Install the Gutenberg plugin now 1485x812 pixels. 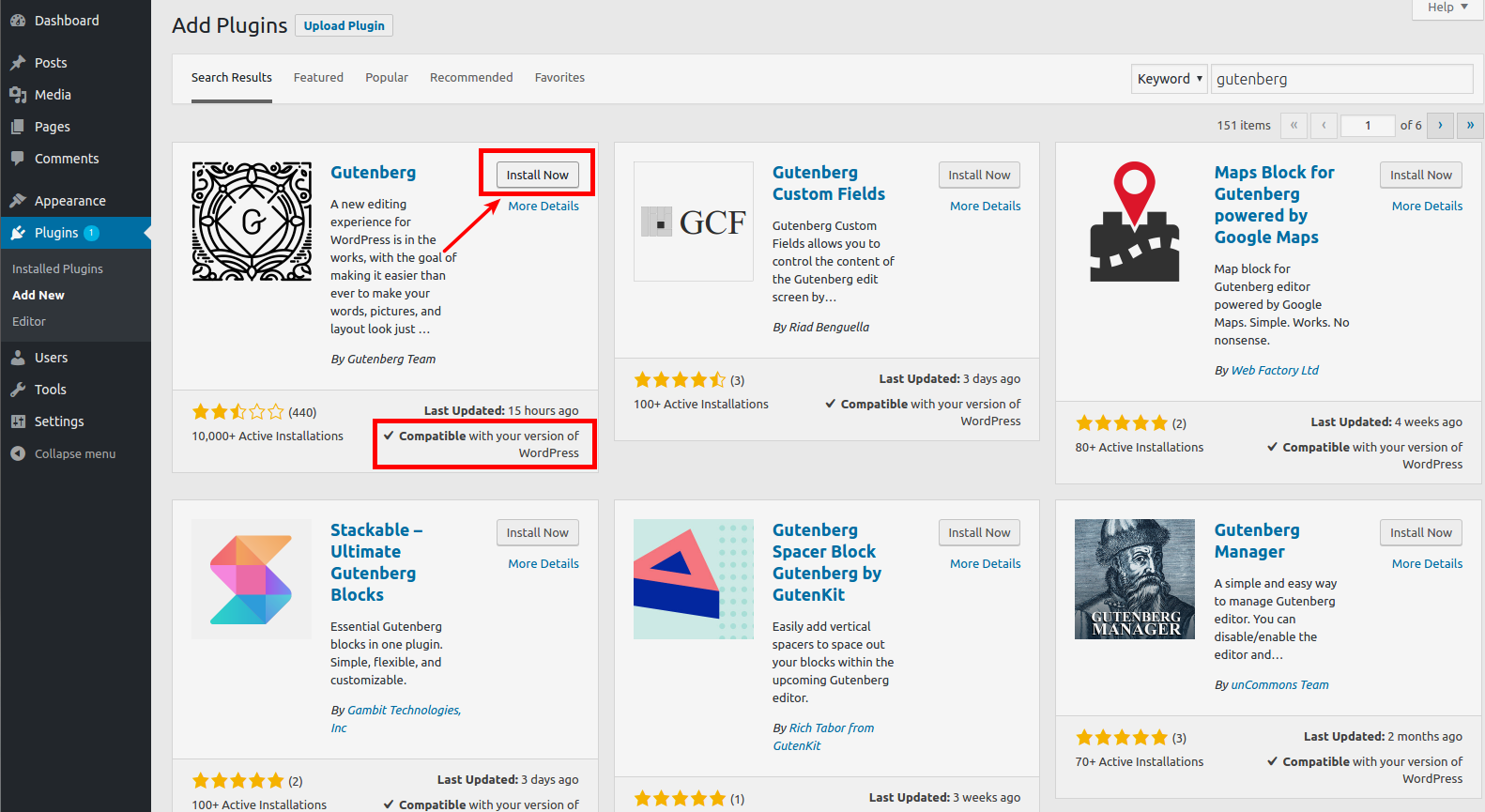point(538,175)
